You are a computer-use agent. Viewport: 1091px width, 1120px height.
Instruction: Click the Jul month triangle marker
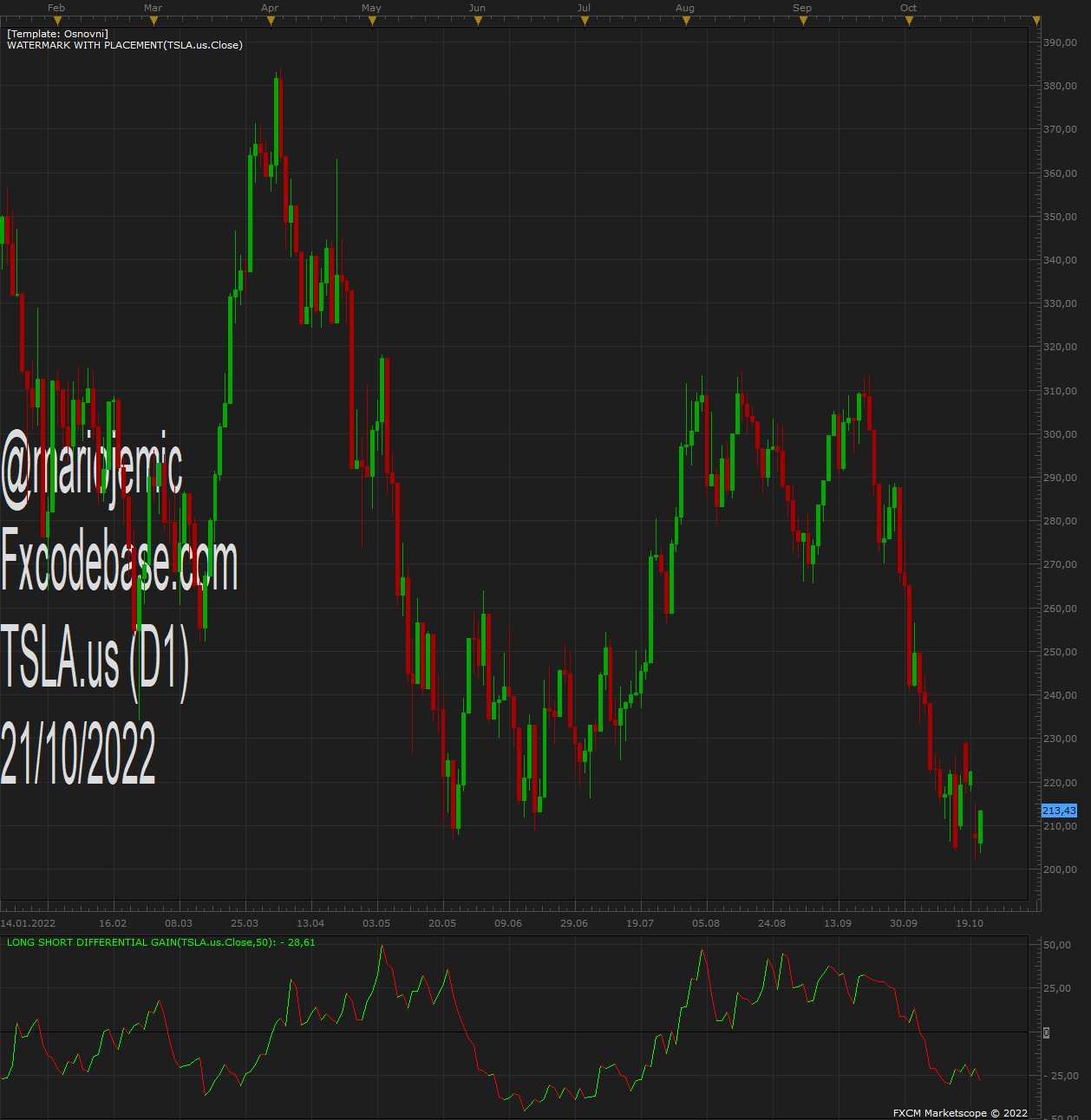[585, 21]
